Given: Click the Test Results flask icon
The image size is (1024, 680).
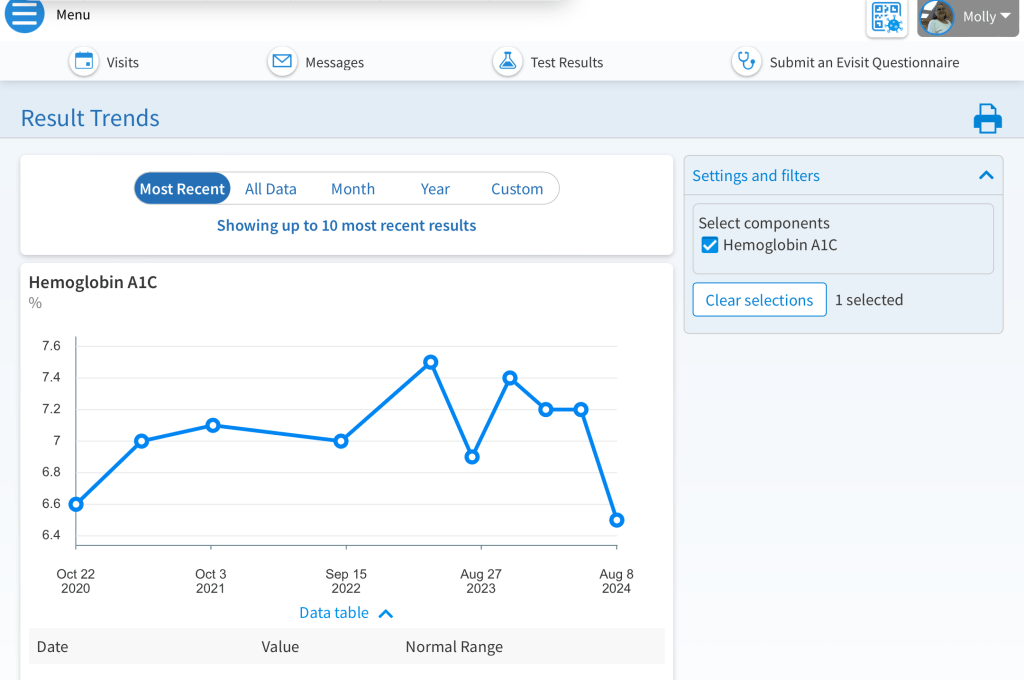Looking at the screenshot, I should [508, 62].
